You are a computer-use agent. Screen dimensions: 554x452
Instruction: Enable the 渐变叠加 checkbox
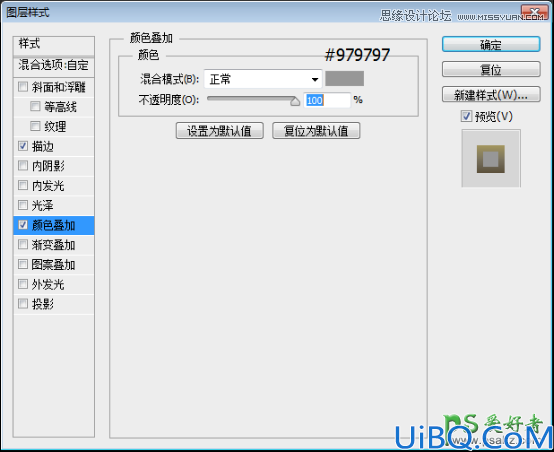(x=23, y=245)
